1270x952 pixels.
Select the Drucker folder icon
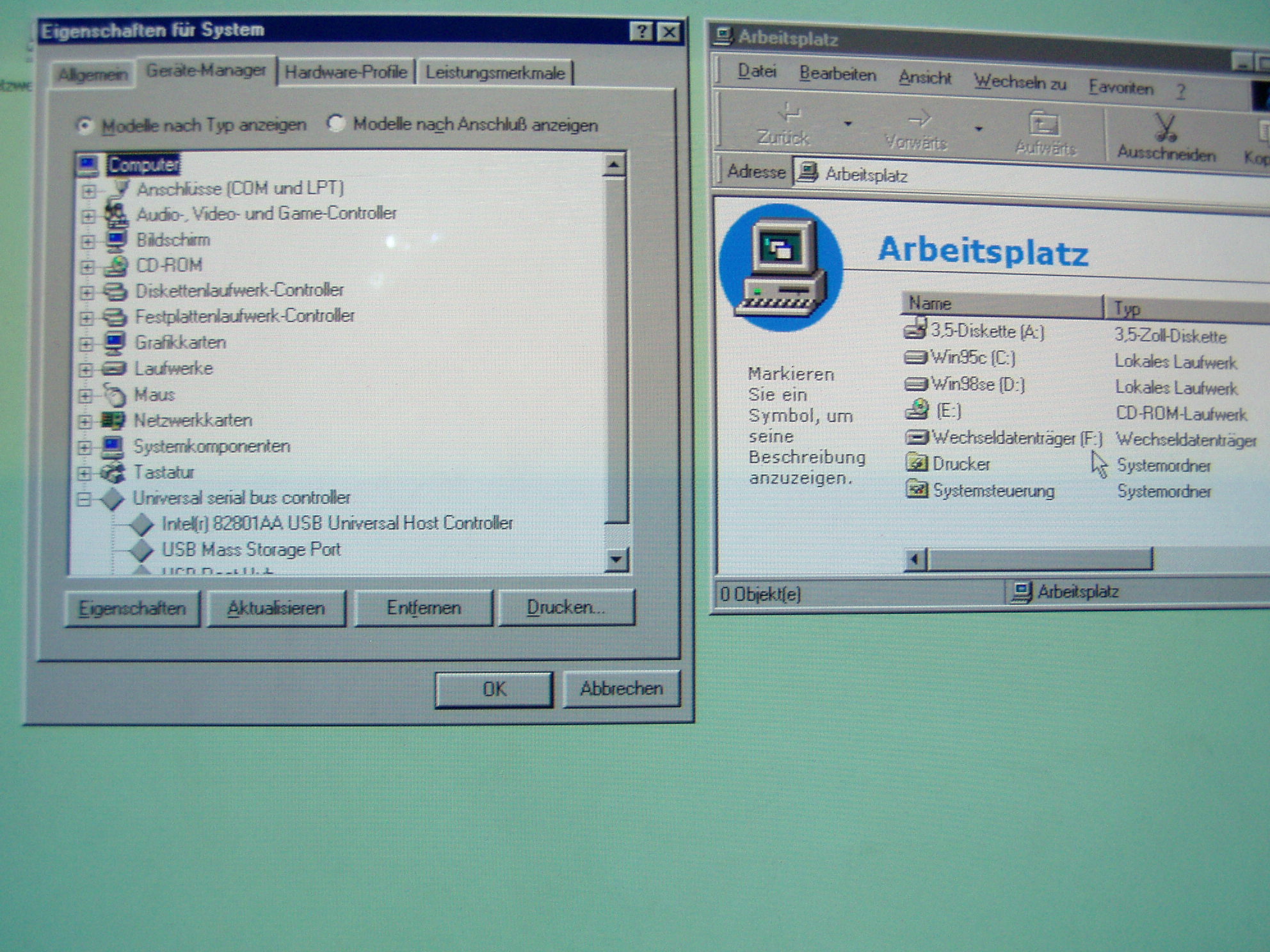tap(917, 463)
